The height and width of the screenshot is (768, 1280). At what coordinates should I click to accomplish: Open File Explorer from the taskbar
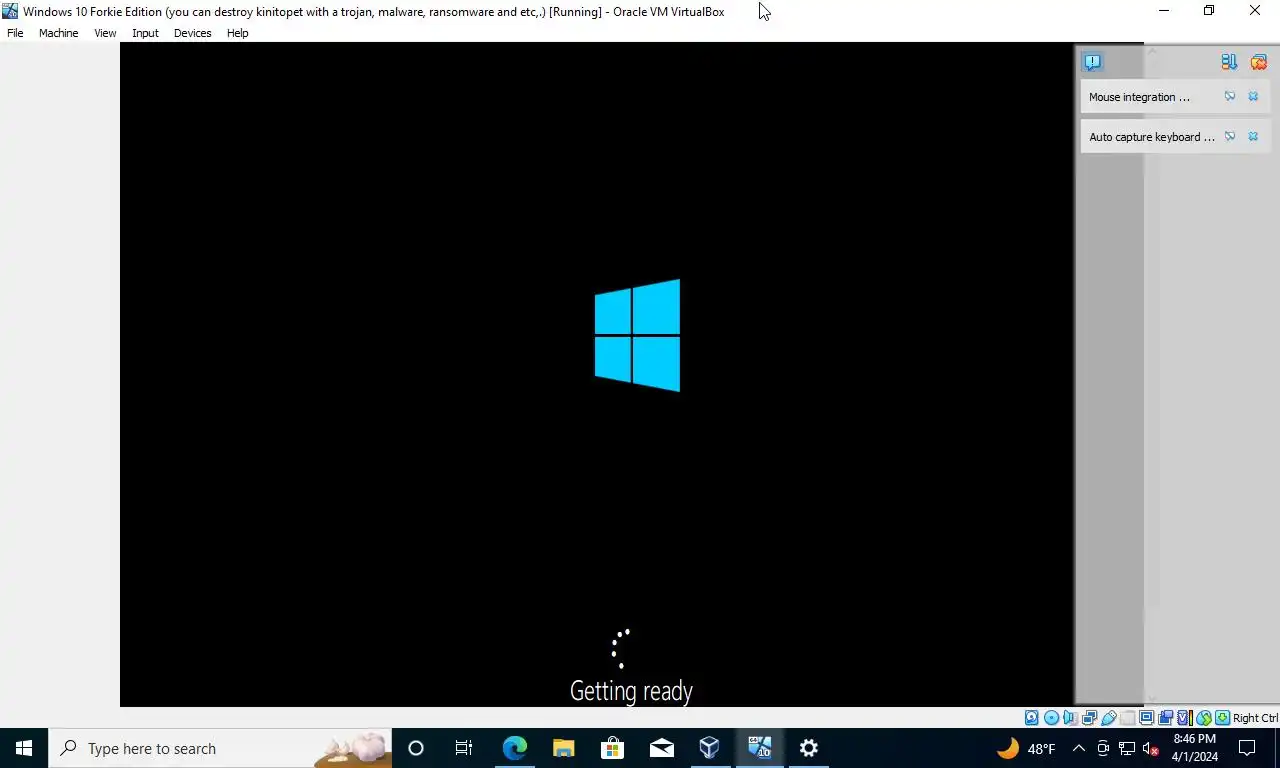coord(563,748)
